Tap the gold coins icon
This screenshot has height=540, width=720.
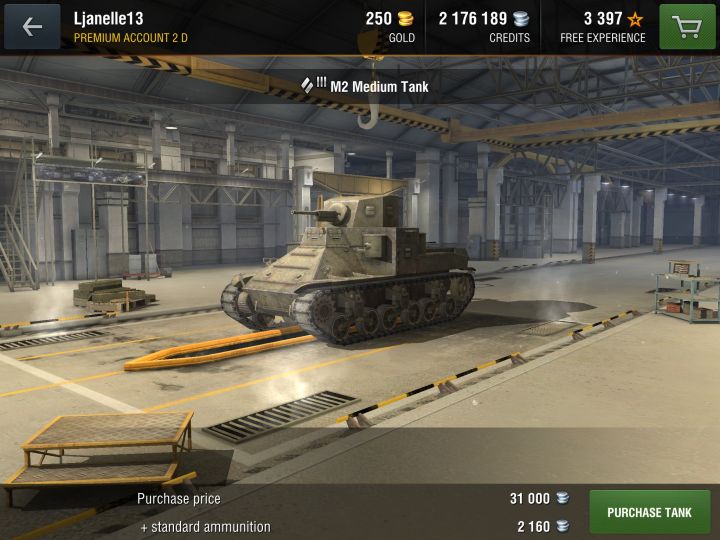click(x=405, y=19)
